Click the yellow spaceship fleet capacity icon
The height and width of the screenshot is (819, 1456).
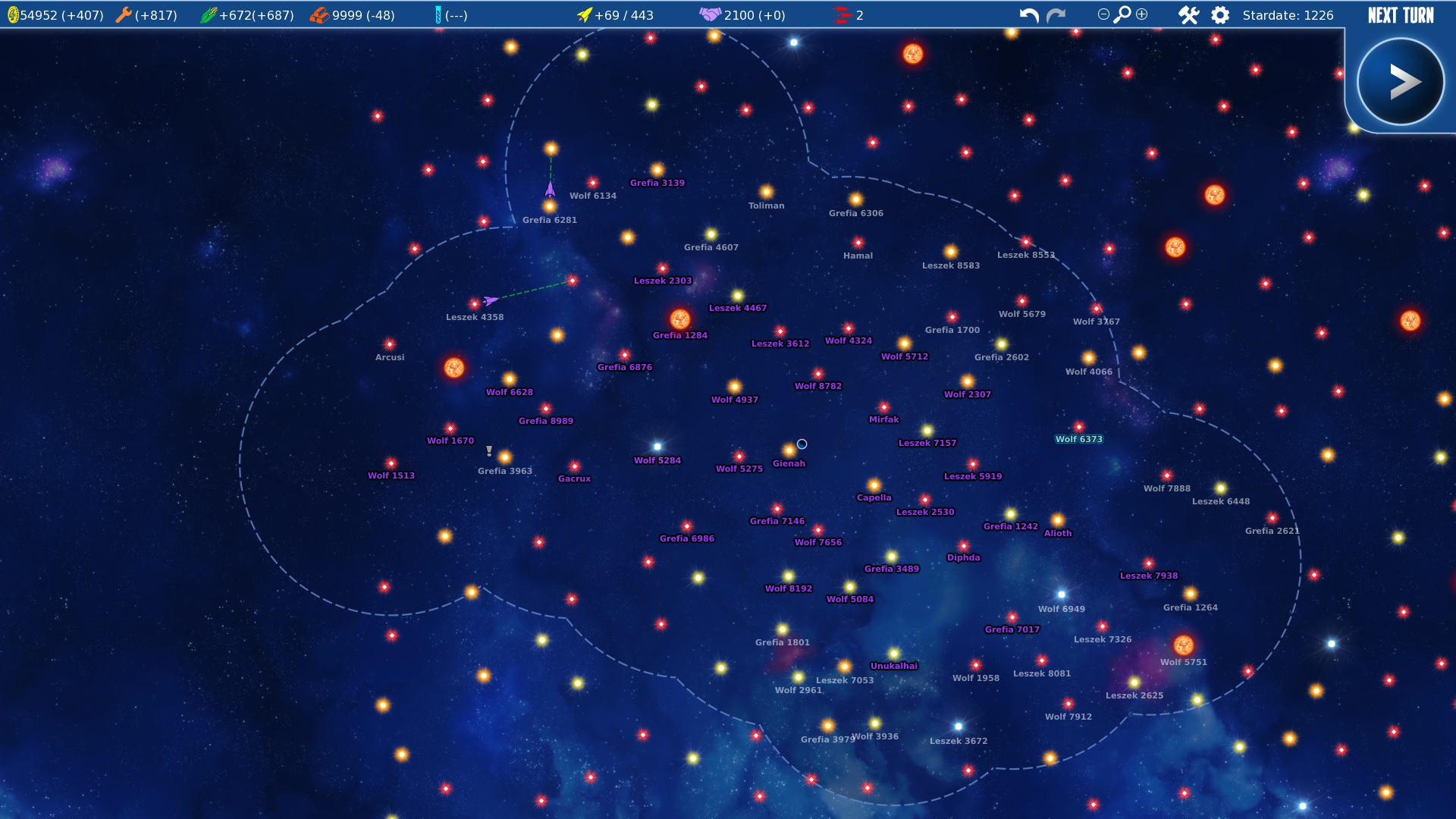[x=584, y=15]
